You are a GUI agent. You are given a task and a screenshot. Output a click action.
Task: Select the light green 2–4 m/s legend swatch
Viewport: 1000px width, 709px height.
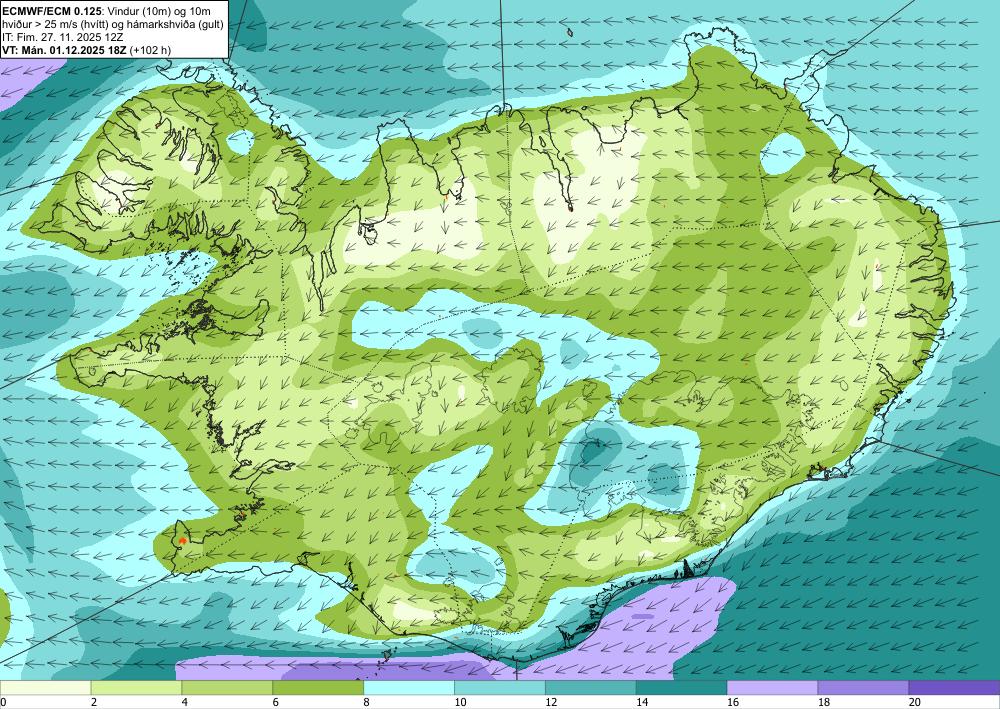click(x=136, y=688)
